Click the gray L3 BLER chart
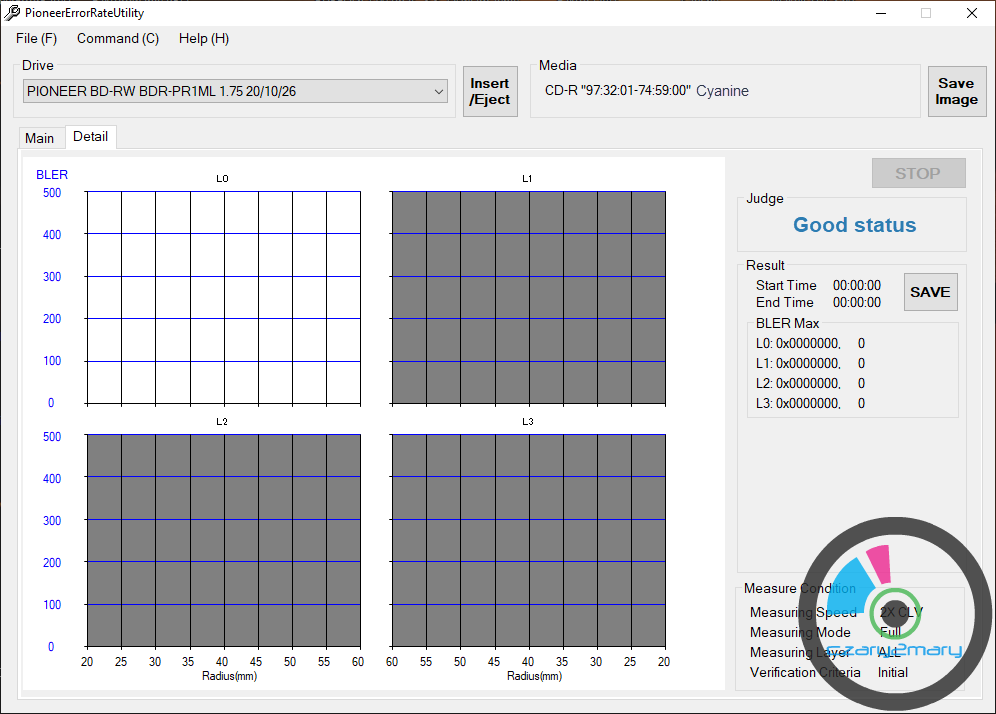 [528, 540]
